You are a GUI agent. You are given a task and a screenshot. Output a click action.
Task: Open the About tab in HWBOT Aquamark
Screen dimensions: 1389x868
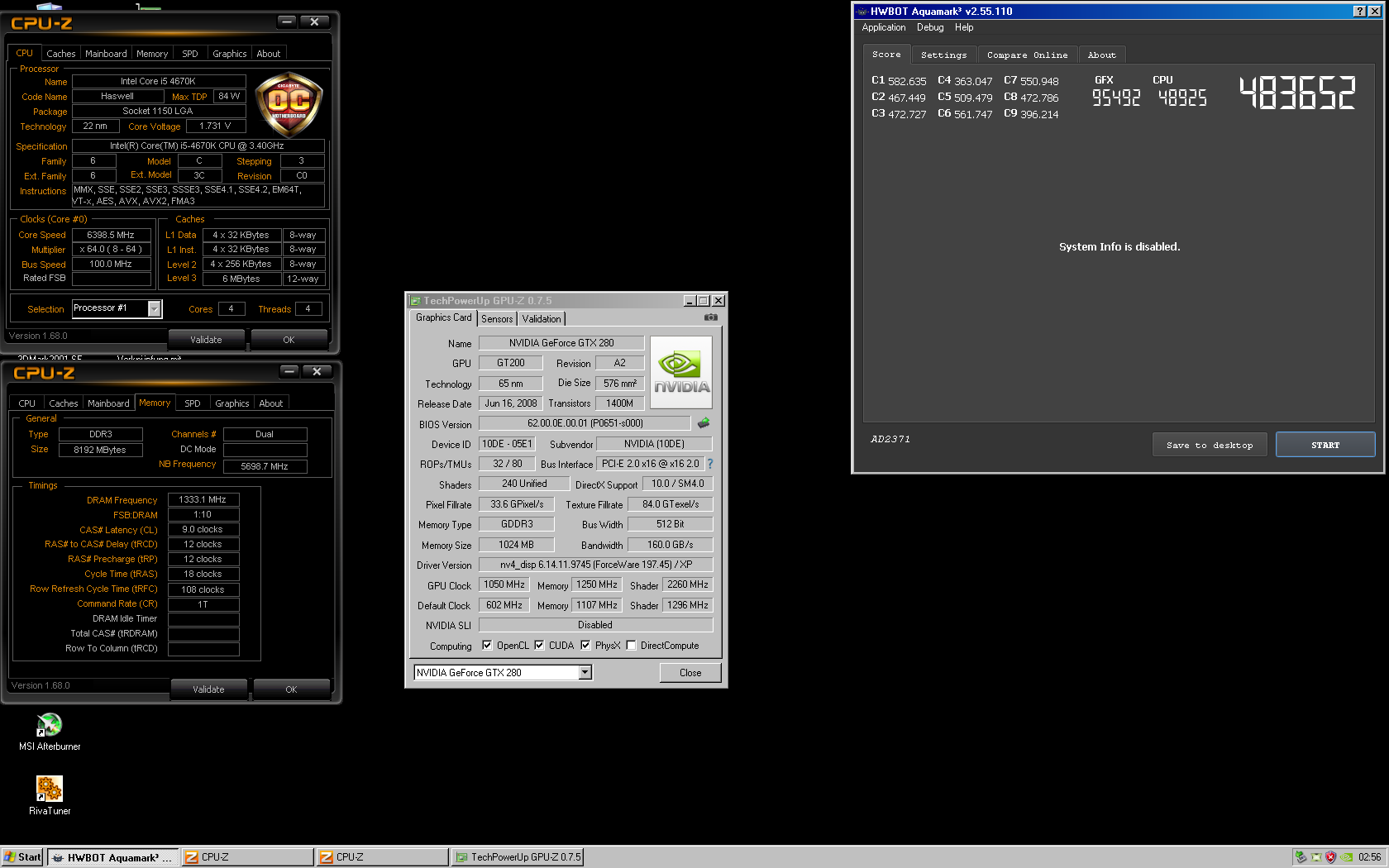[x=1101, y=55]
